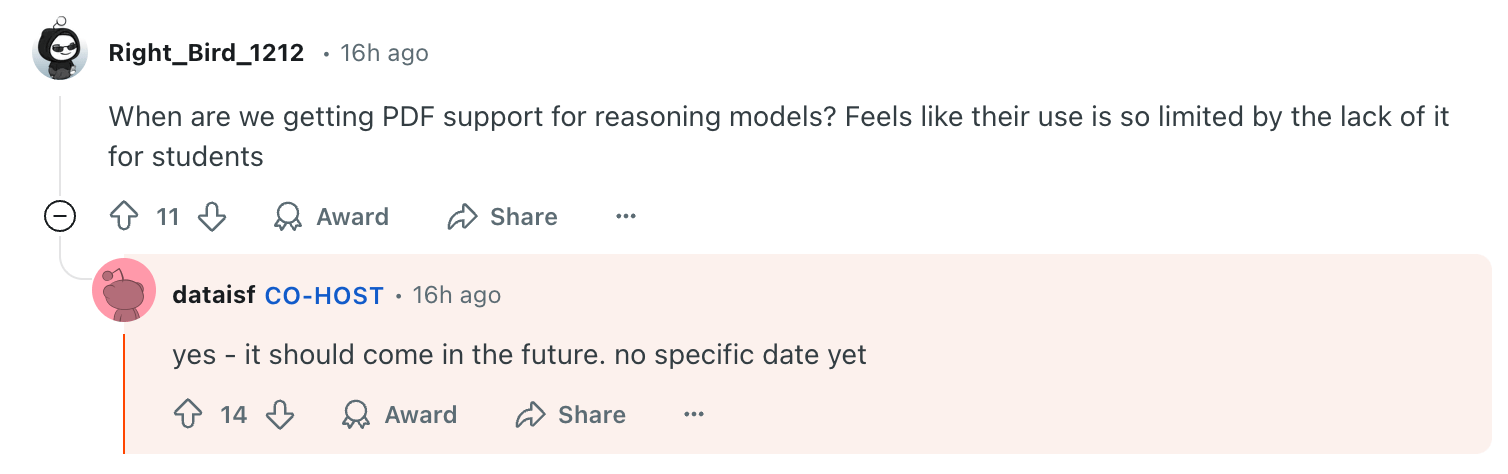Viewport: 1508px width, 474px height.
Task: Downvote dataisf's reply
Action: coord(280,414)
